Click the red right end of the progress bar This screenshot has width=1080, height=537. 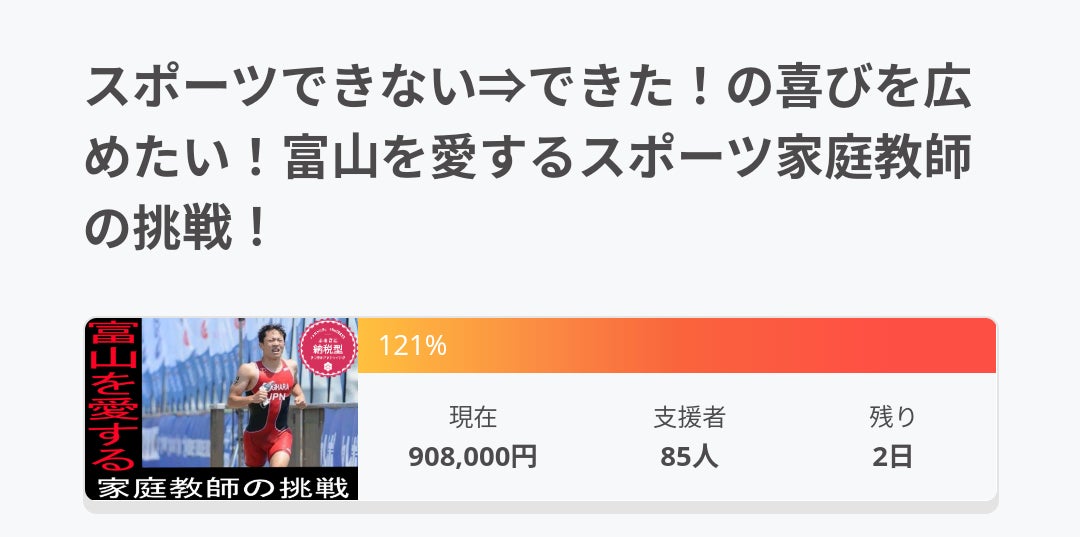pyautogui.click(x=960, y=346)
